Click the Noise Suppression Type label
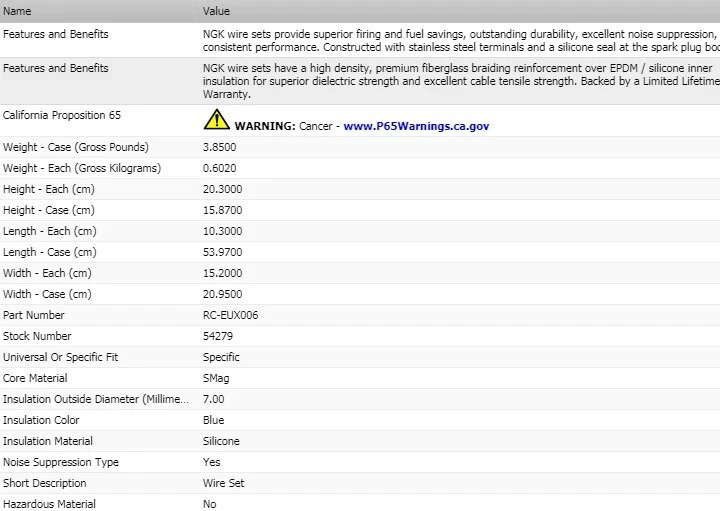This screenshot has height=511, width=720. click(61, 463)
